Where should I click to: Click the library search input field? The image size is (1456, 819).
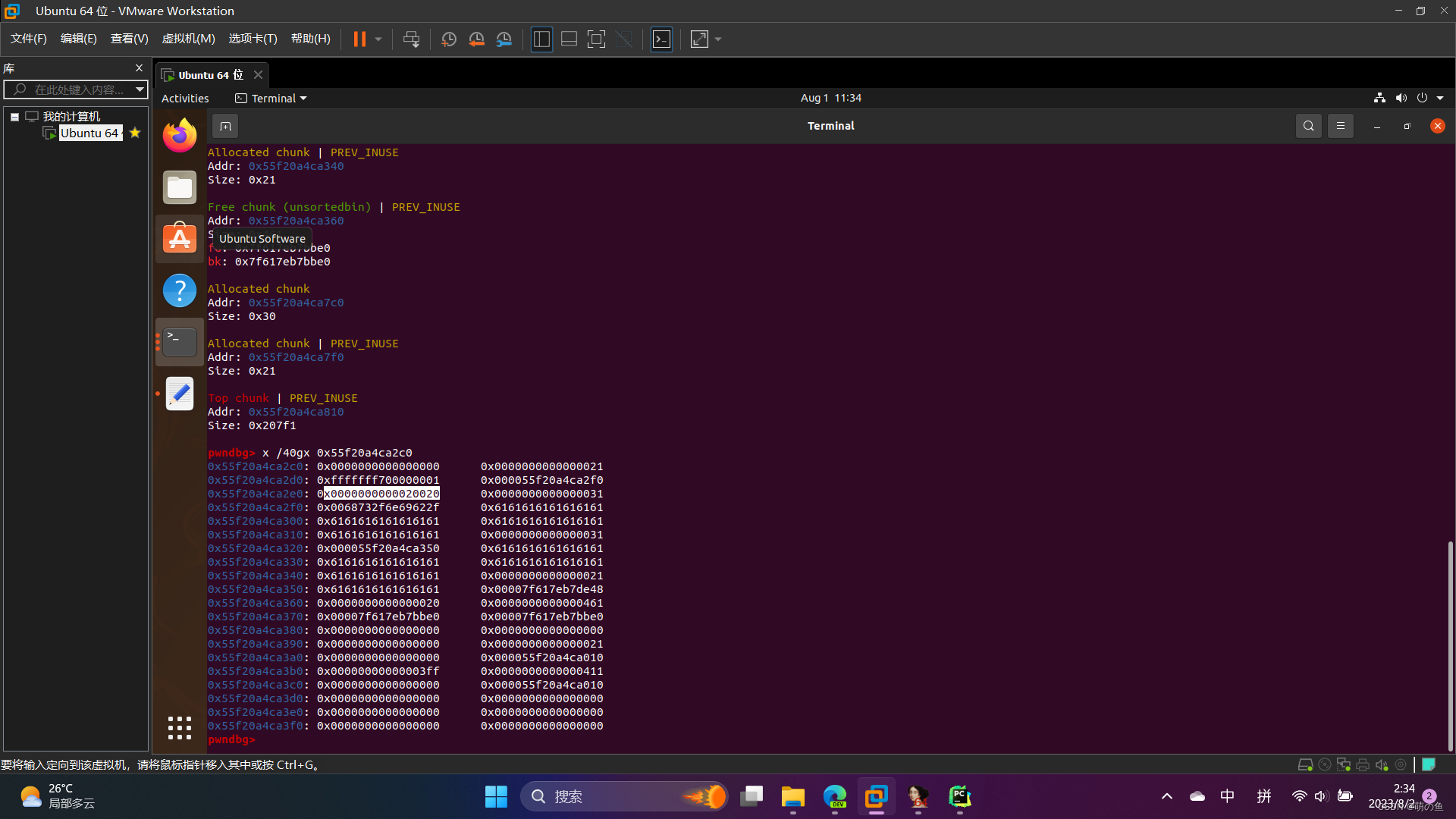76,89
